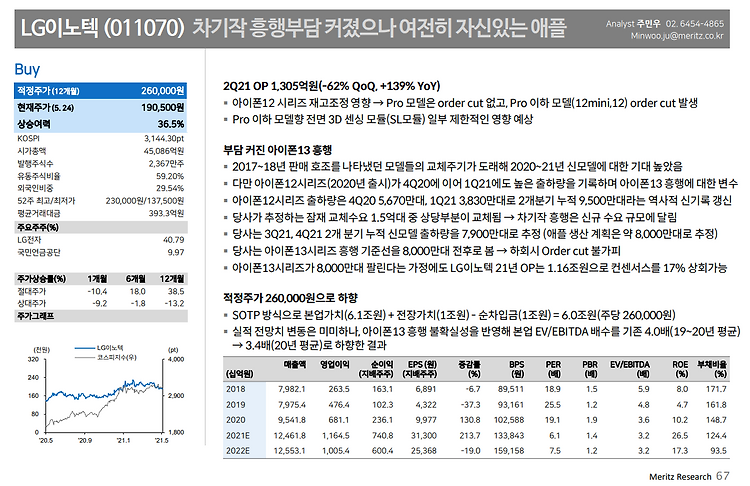Click 52-week range 230,000원/137,500원
750x486 pixels.
145,200
